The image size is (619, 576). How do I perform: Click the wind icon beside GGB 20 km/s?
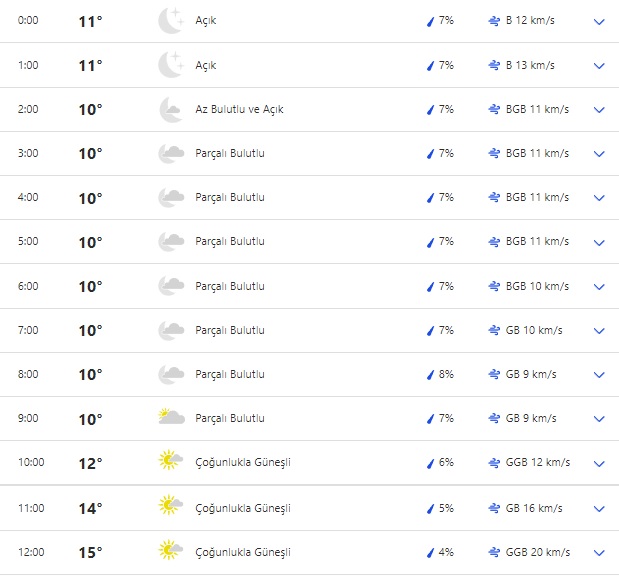click(x=494, y=552)
